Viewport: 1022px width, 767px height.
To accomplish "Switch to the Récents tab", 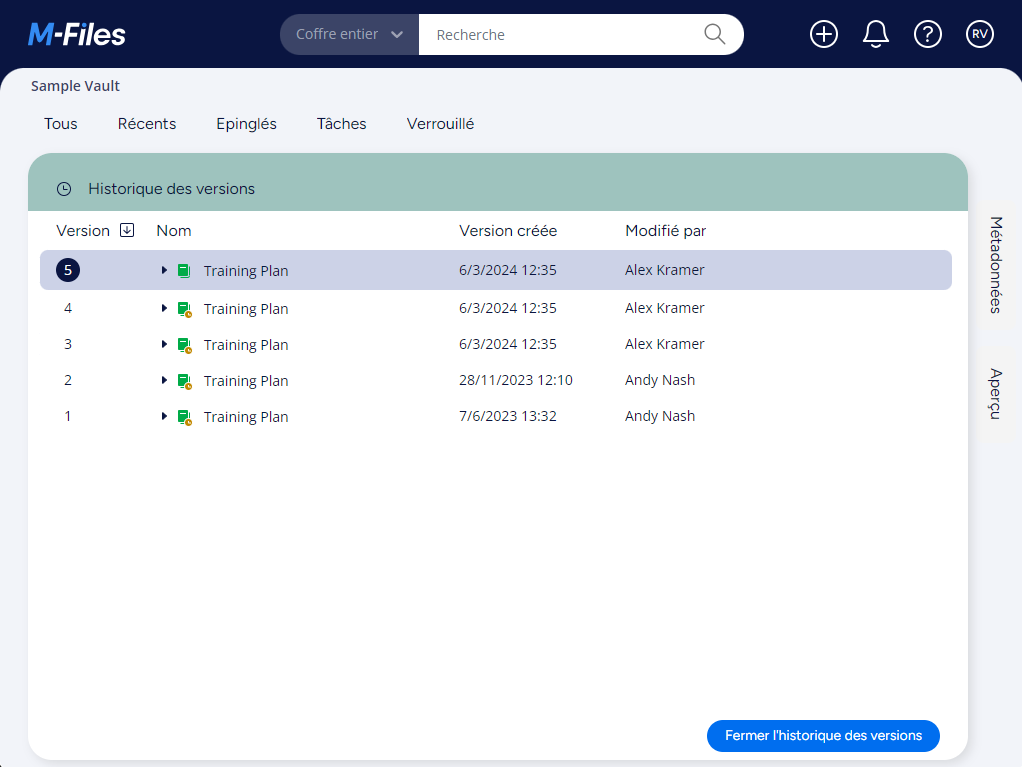I will (147, 124).
